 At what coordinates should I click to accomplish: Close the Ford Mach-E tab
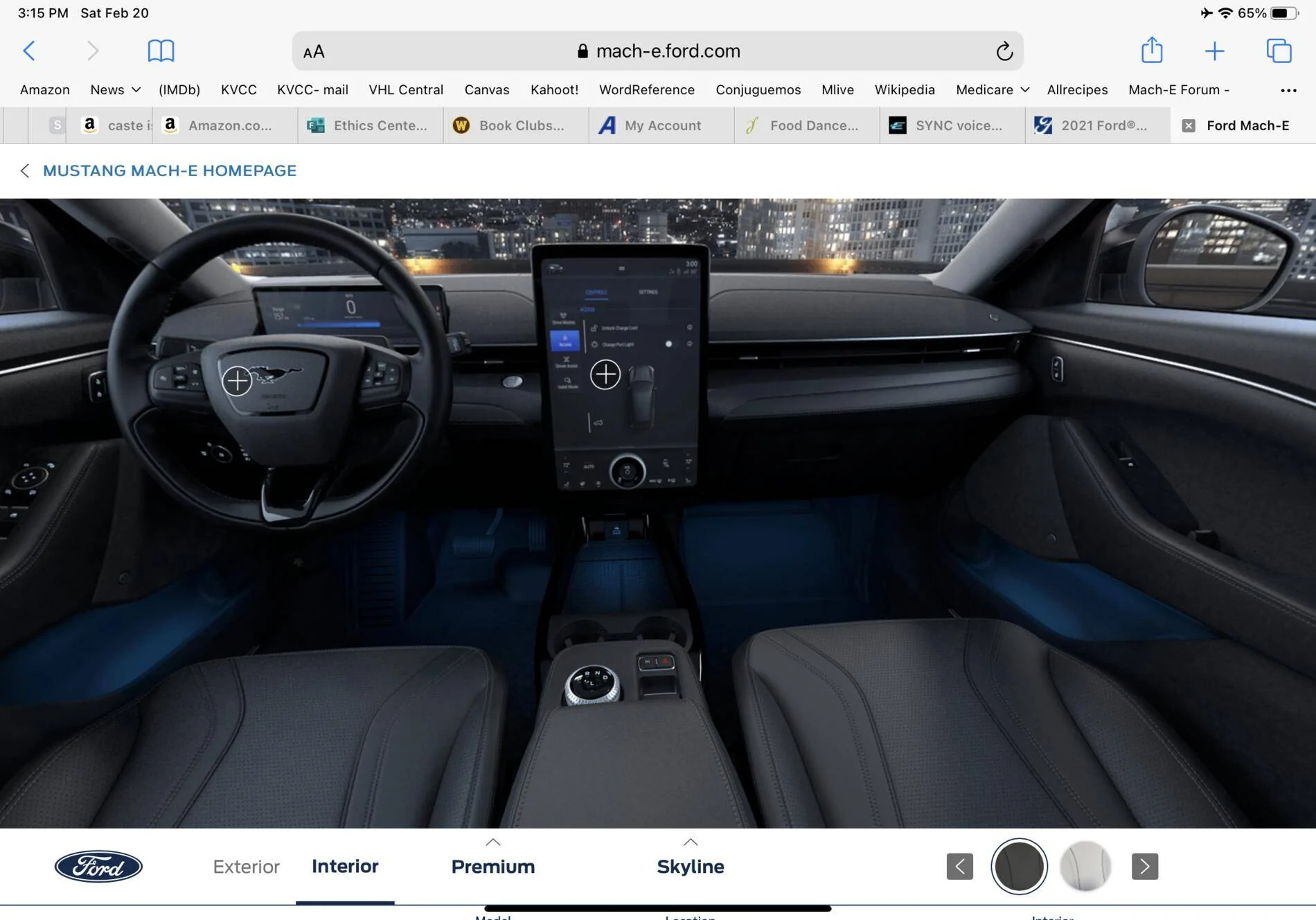coord(1189,125)
